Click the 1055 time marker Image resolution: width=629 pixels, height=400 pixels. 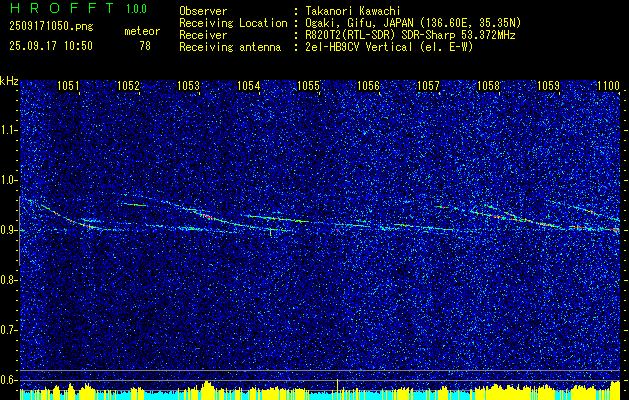coord(308,85)
